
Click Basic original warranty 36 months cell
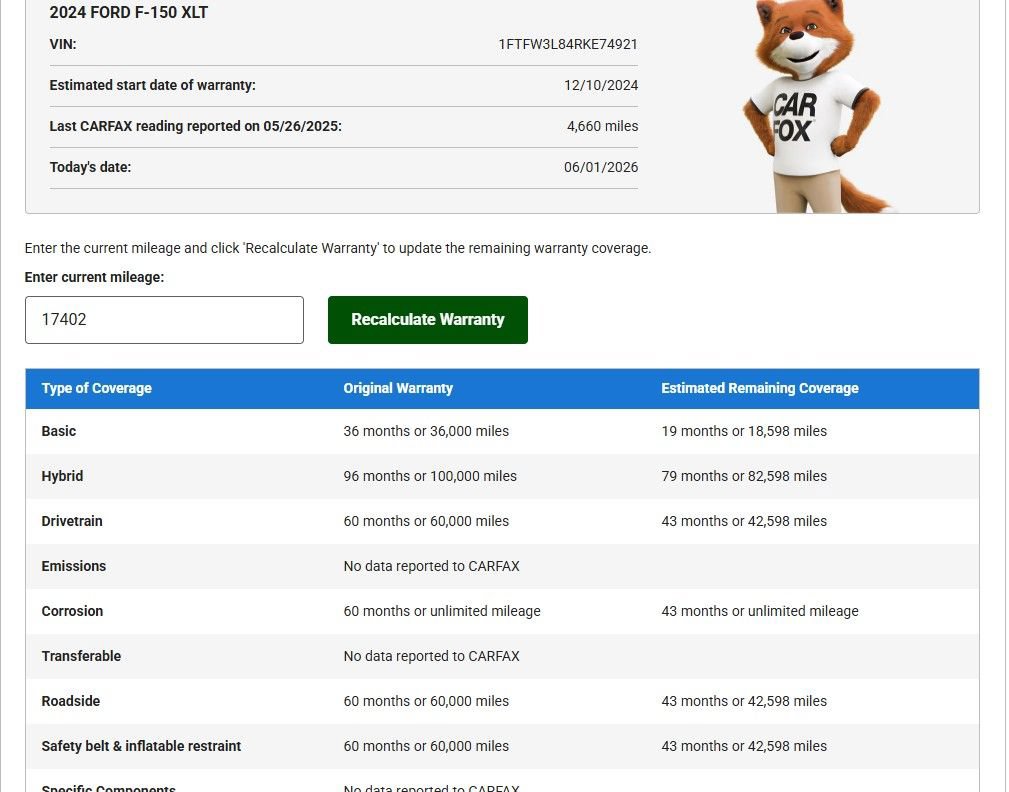coord(426,431)
